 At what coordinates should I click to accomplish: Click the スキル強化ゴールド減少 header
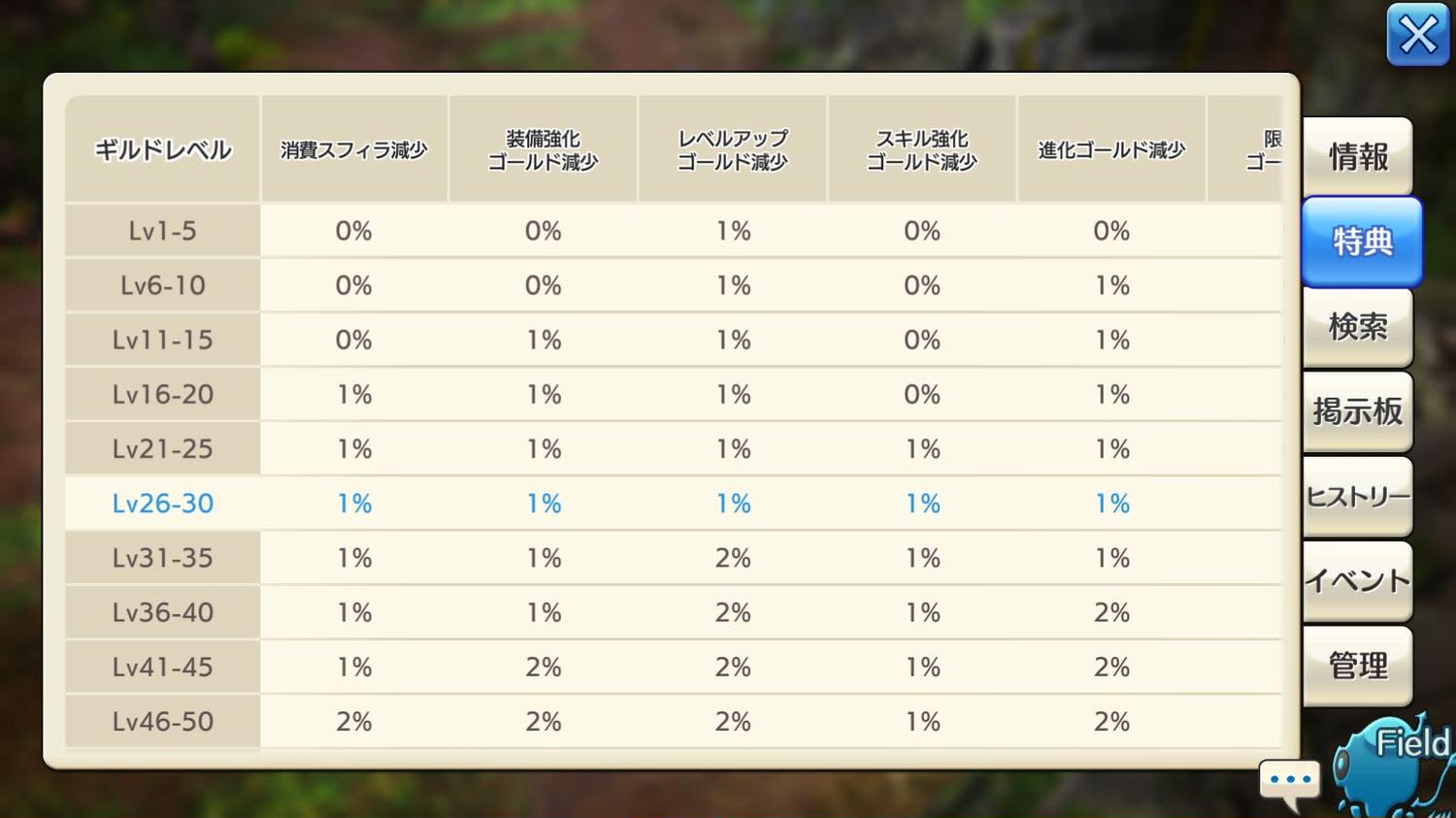tap(922, 149)
